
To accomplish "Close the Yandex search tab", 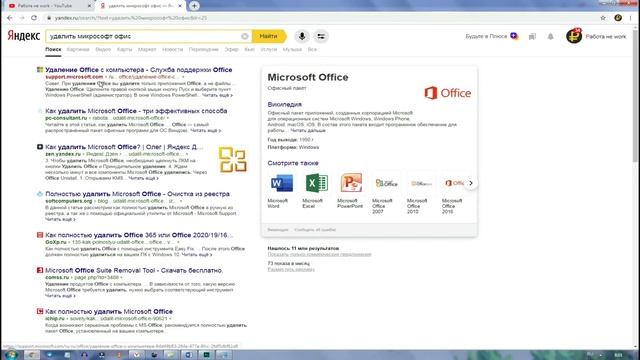I will click(180, 6).
